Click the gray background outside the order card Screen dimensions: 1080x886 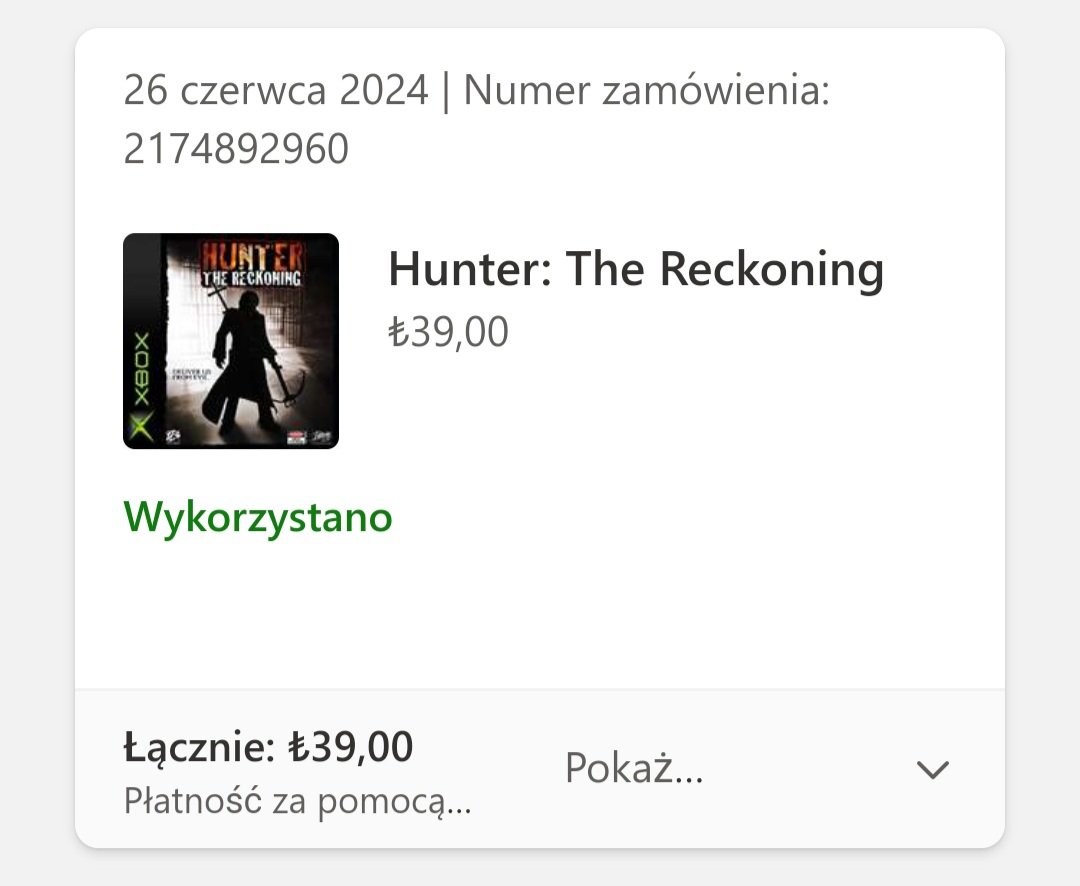[x=37, y=441]
